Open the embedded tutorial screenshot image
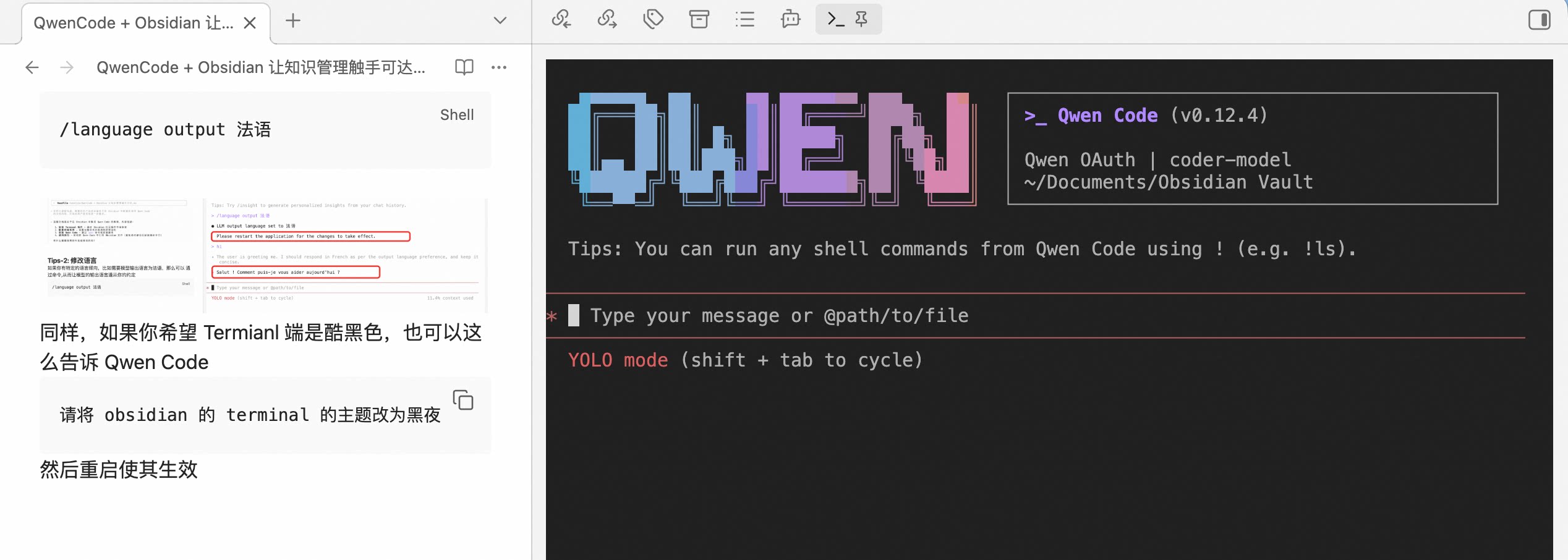1568x560 pixels. point(266,255)
